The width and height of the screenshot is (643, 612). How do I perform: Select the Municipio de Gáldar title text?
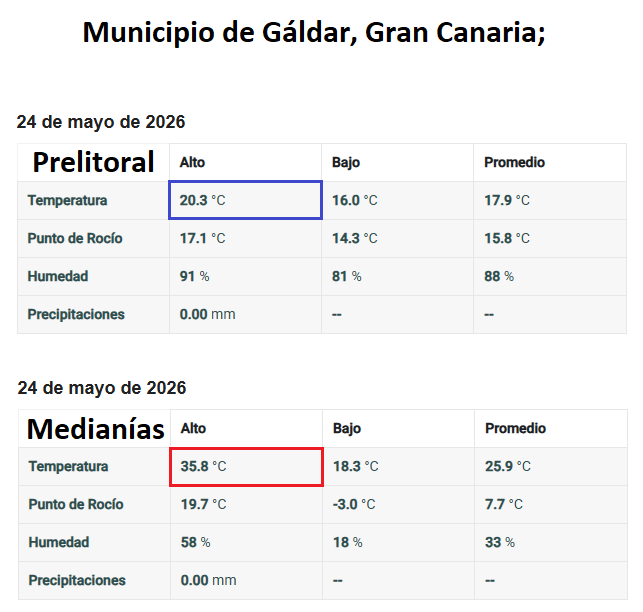(314, 33)
